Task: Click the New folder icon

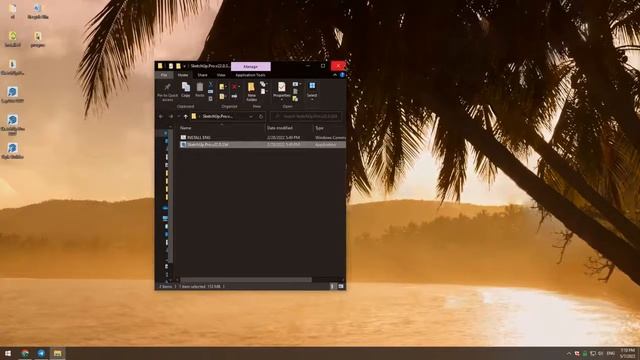Action: click(x=251, y=87)
